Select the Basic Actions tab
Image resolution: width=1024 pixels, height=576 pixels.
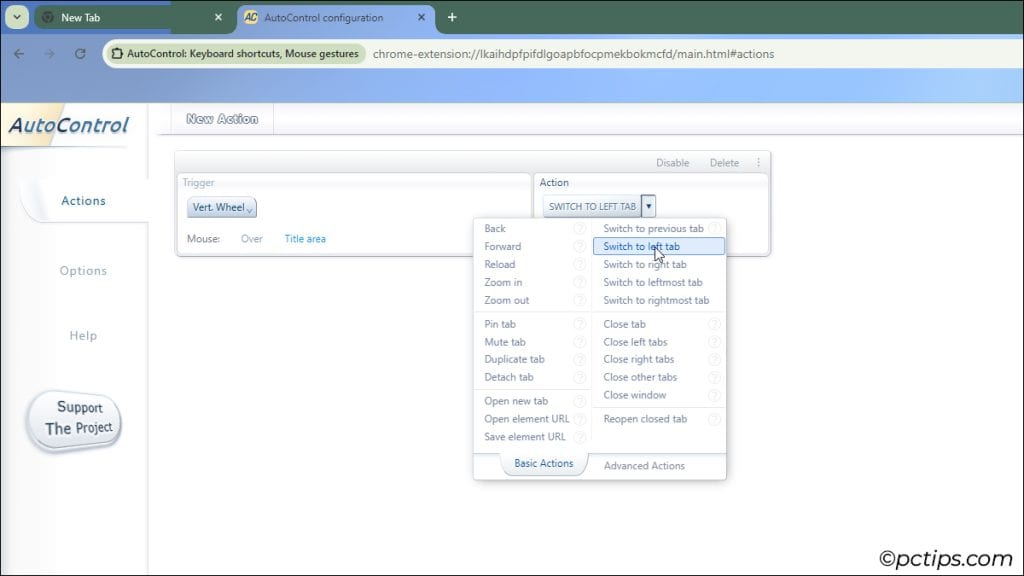pos(543,464)
